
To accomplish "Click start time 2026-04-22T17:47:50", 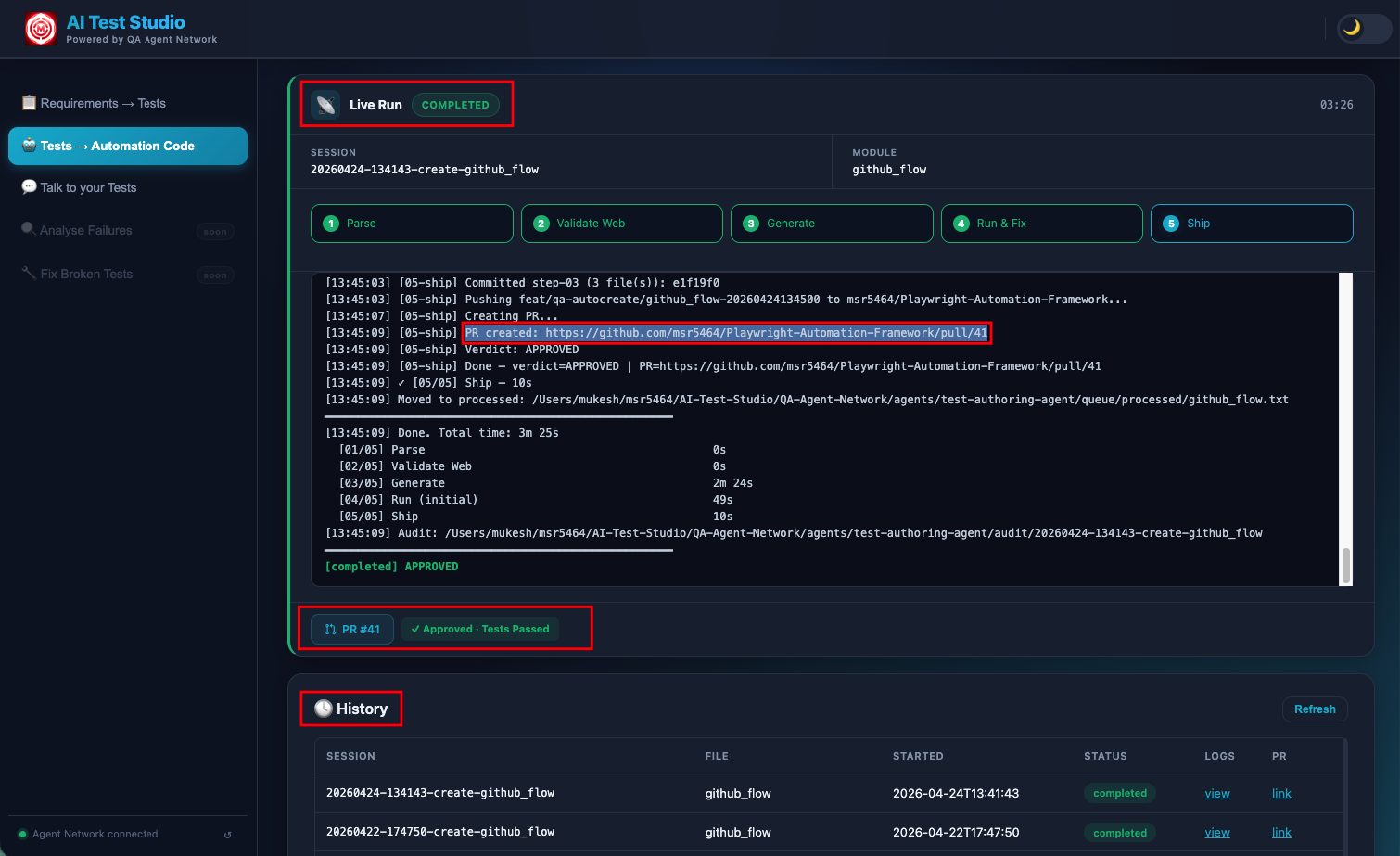I will point(956,832).
